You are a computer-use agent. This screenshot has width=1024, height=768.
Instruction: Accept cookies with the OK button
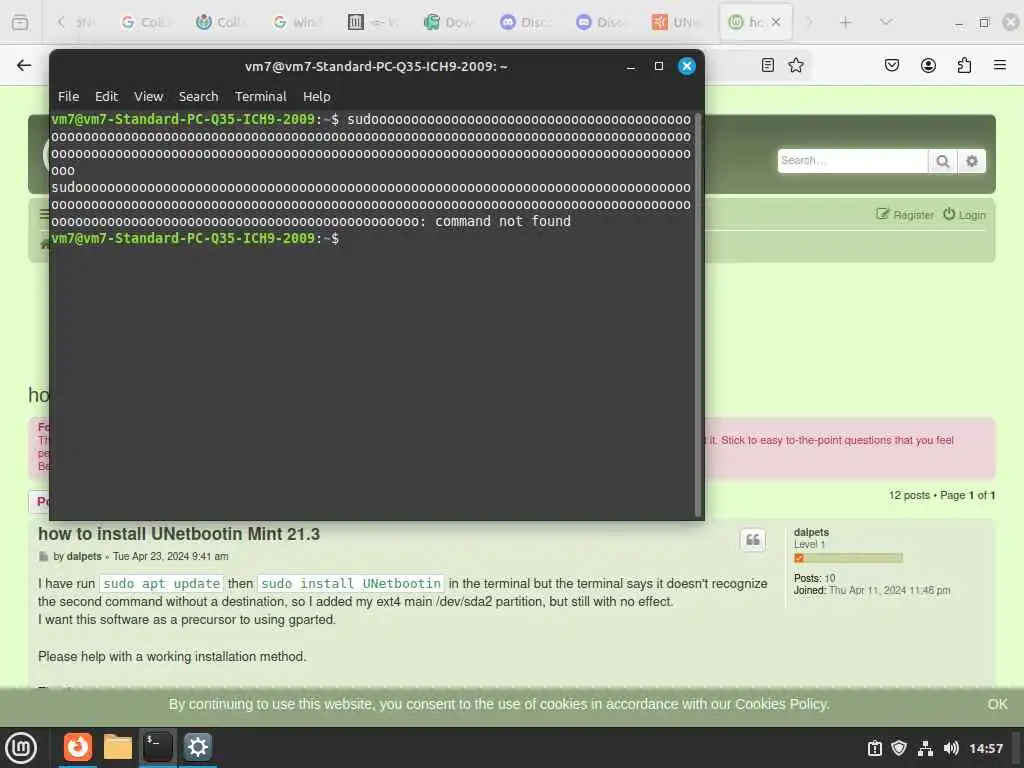coord(997,704)
